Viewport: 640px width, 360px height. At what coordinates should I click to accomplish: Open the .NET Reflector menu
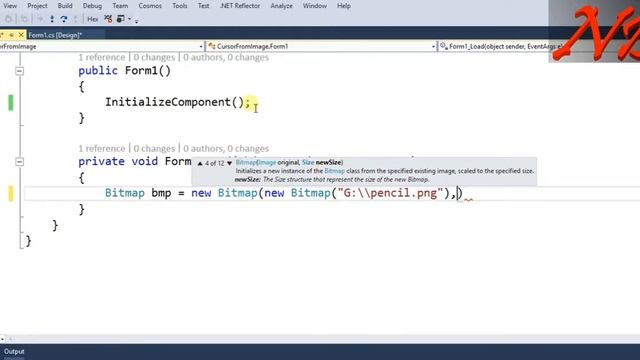[240, 6]
